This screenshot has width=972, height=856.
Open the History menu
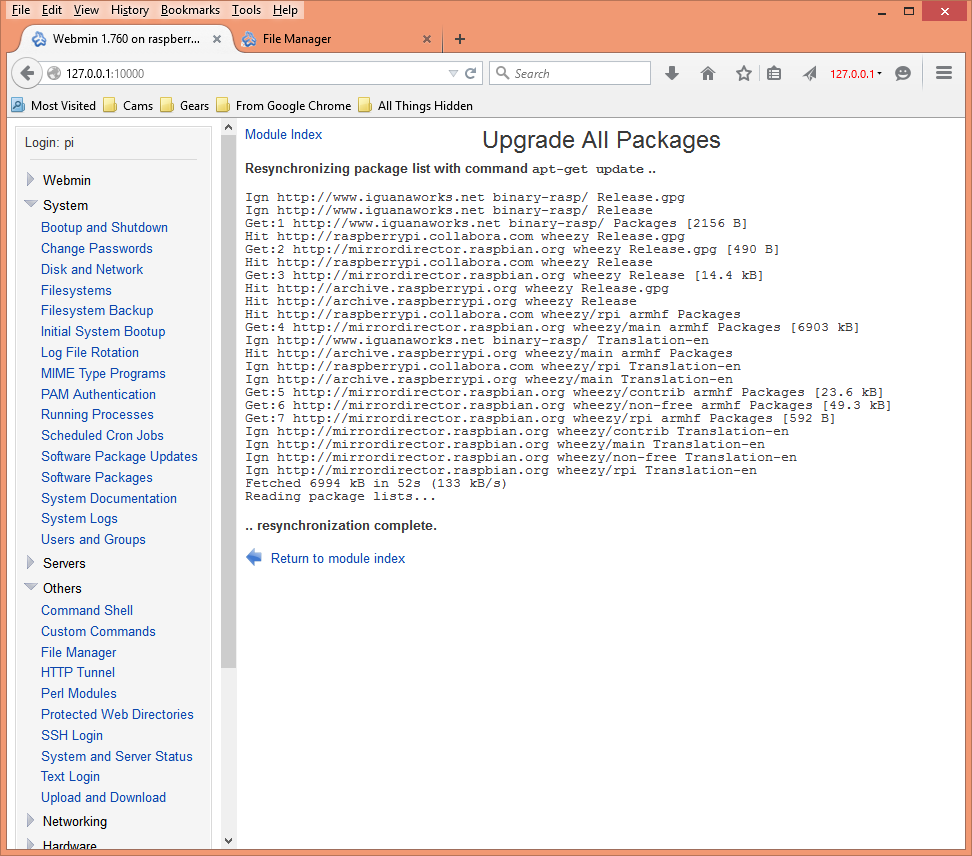(x=130, y=10)
